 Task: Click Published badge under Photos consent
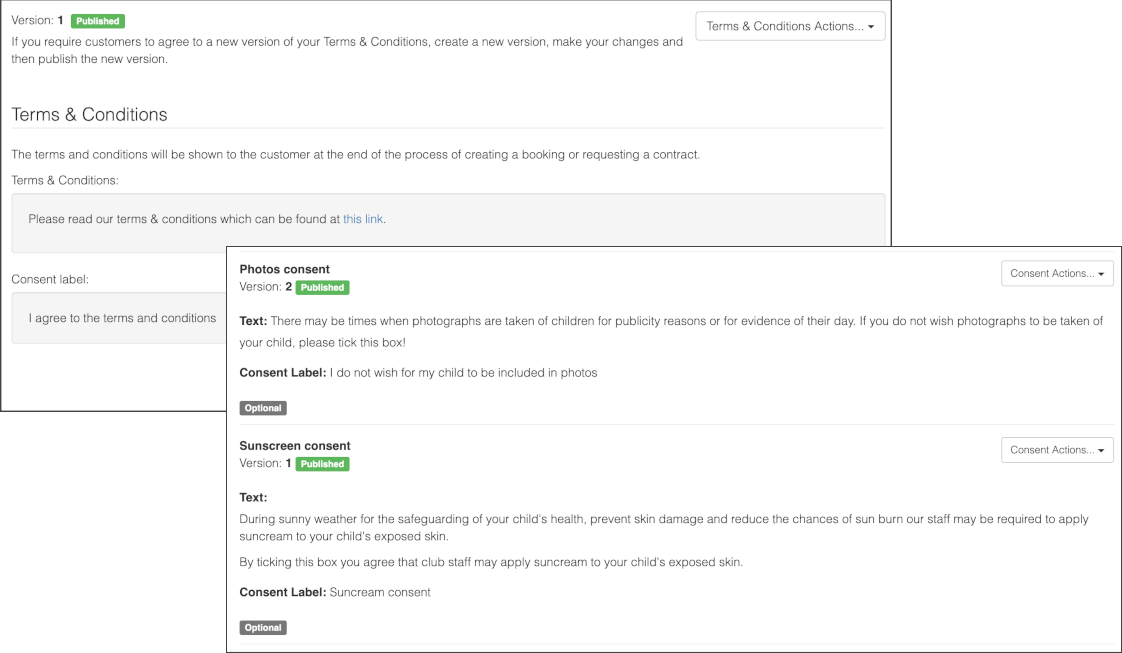pyautogui.click(x=322, y=288)
